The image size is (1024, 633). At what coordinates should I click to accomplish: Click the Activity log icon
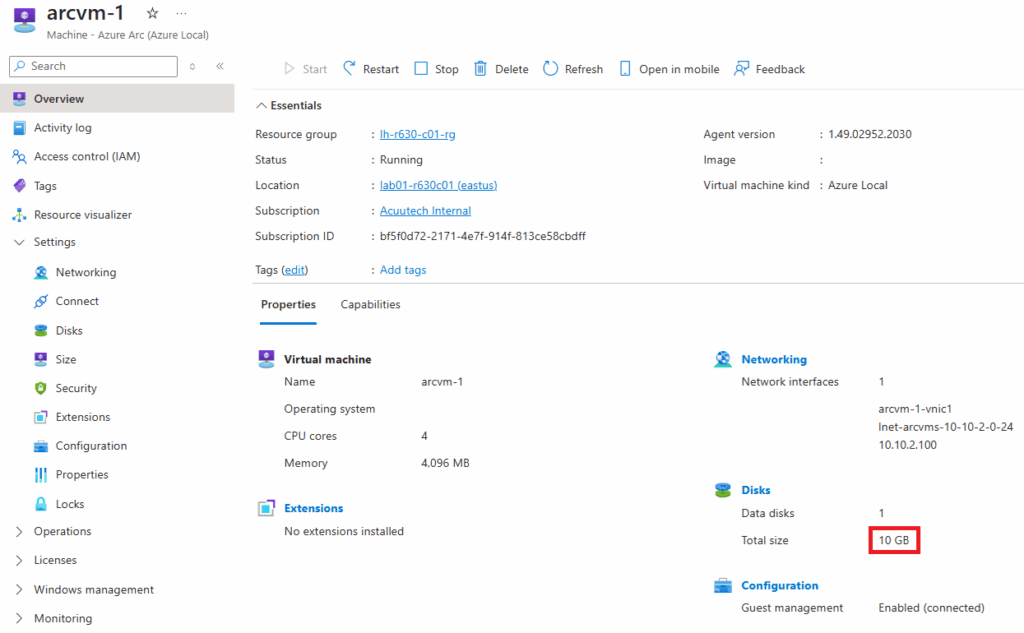[20, 128]
